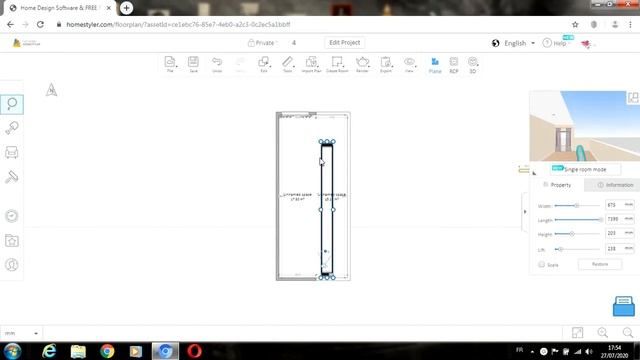
Task: Open a new browser tab
Action: coord(127,8)
